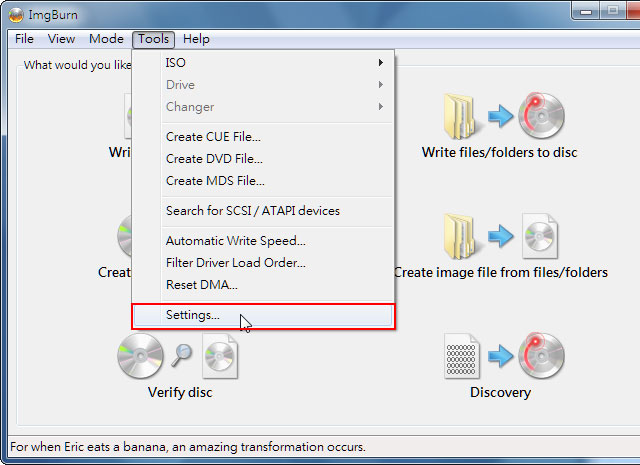Click the Write files/folders to disc label
Viewport: 640px width, 465px height.
(x=499, y=152)
